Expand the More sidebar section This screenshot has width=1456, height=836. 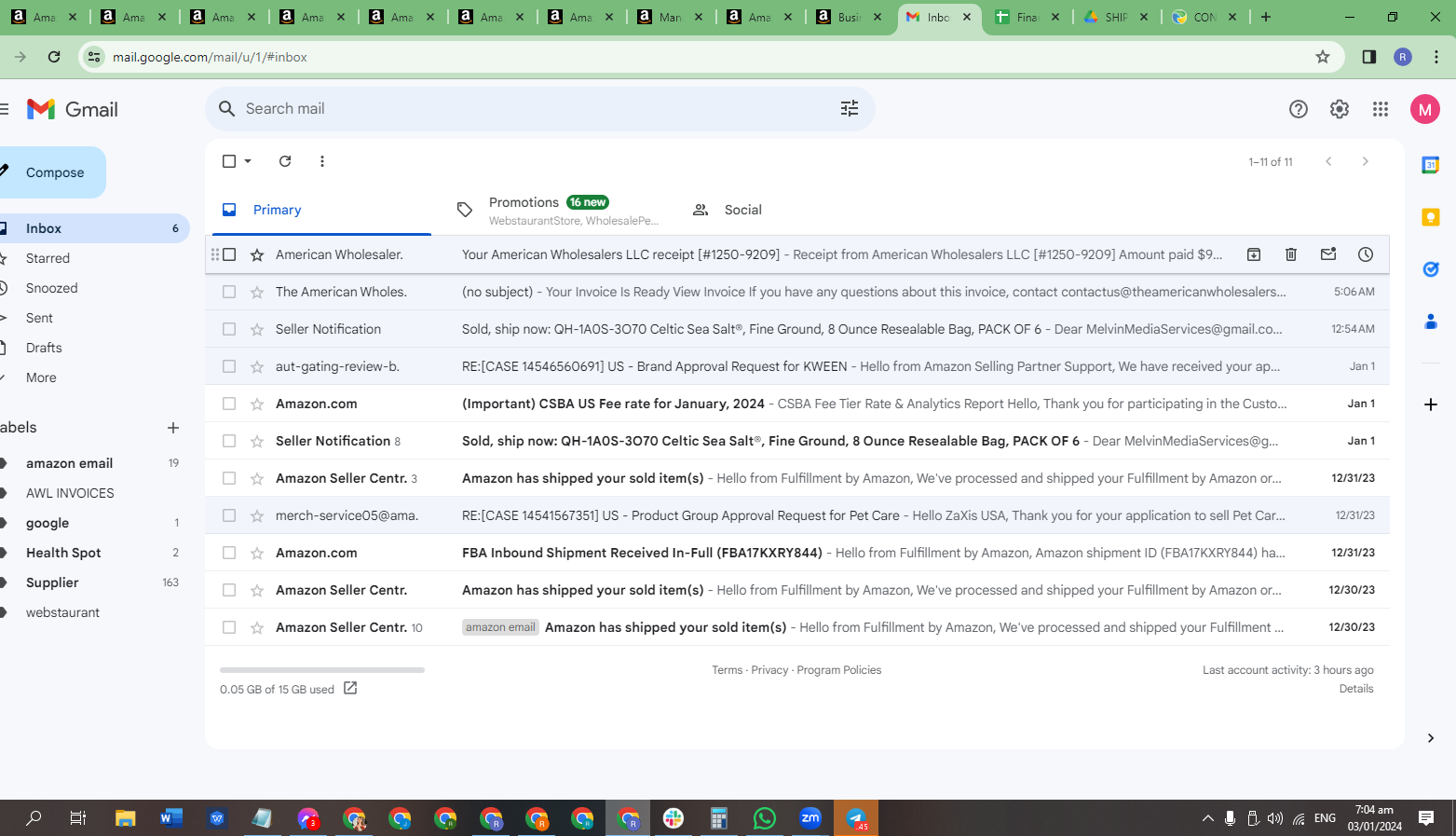coord(41,377)
